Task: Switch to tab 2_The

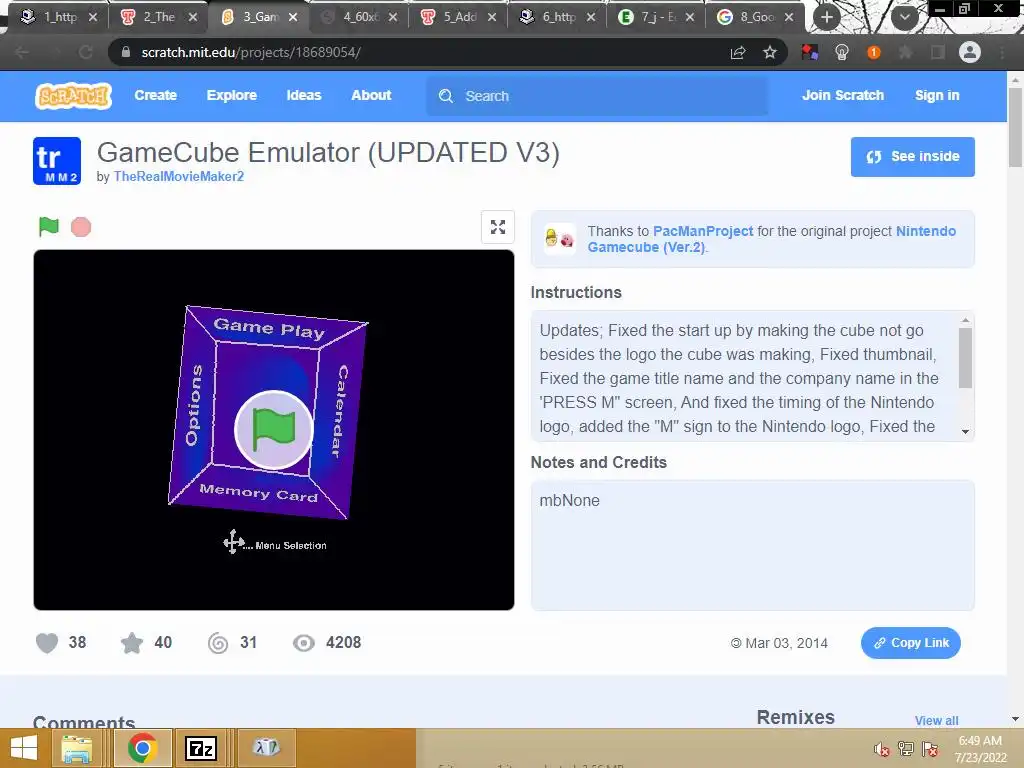Action: coord(159,17)
